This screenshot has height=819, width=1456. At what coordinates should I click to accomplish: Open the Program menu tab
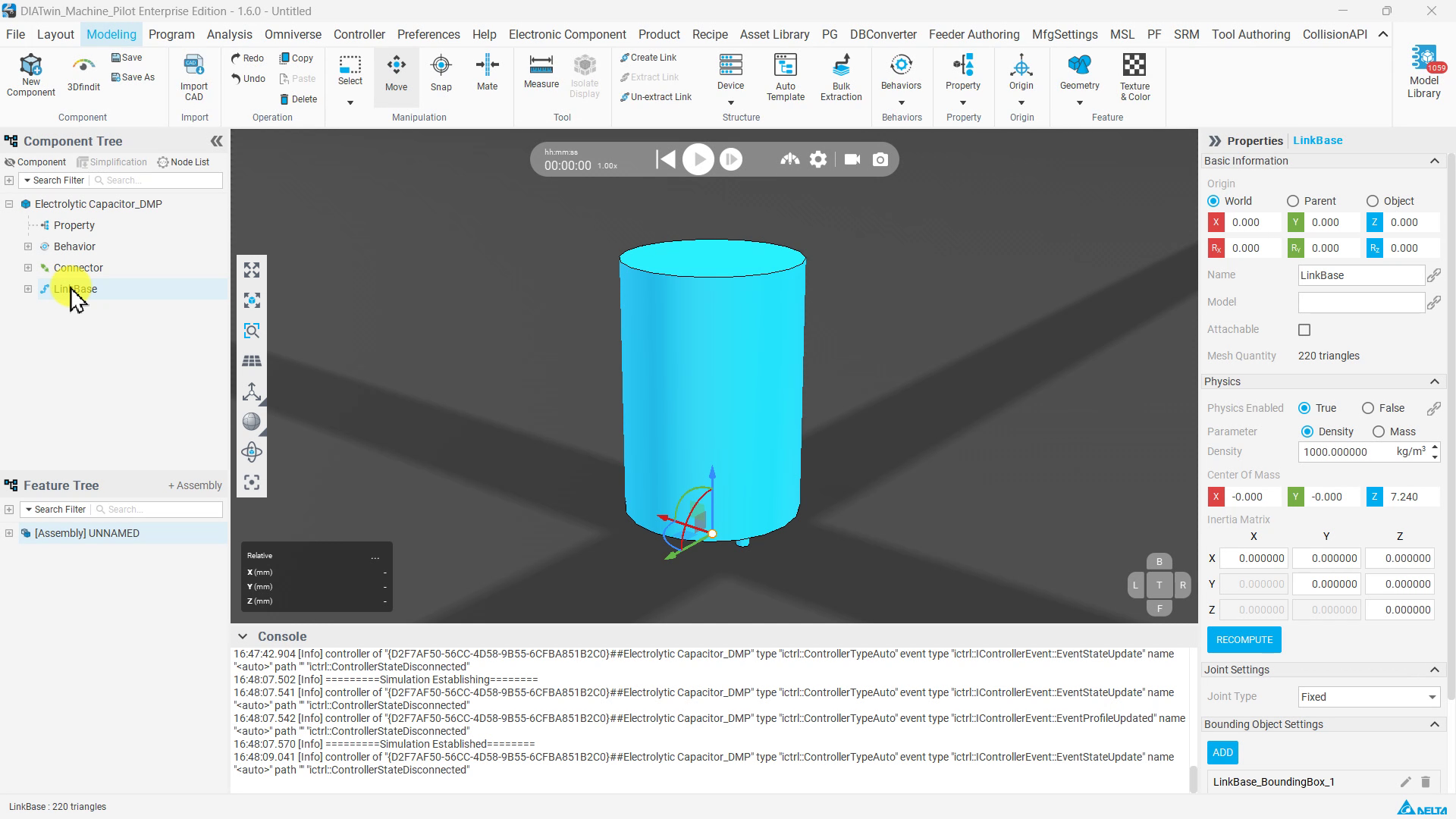click(x=171, y=34)
